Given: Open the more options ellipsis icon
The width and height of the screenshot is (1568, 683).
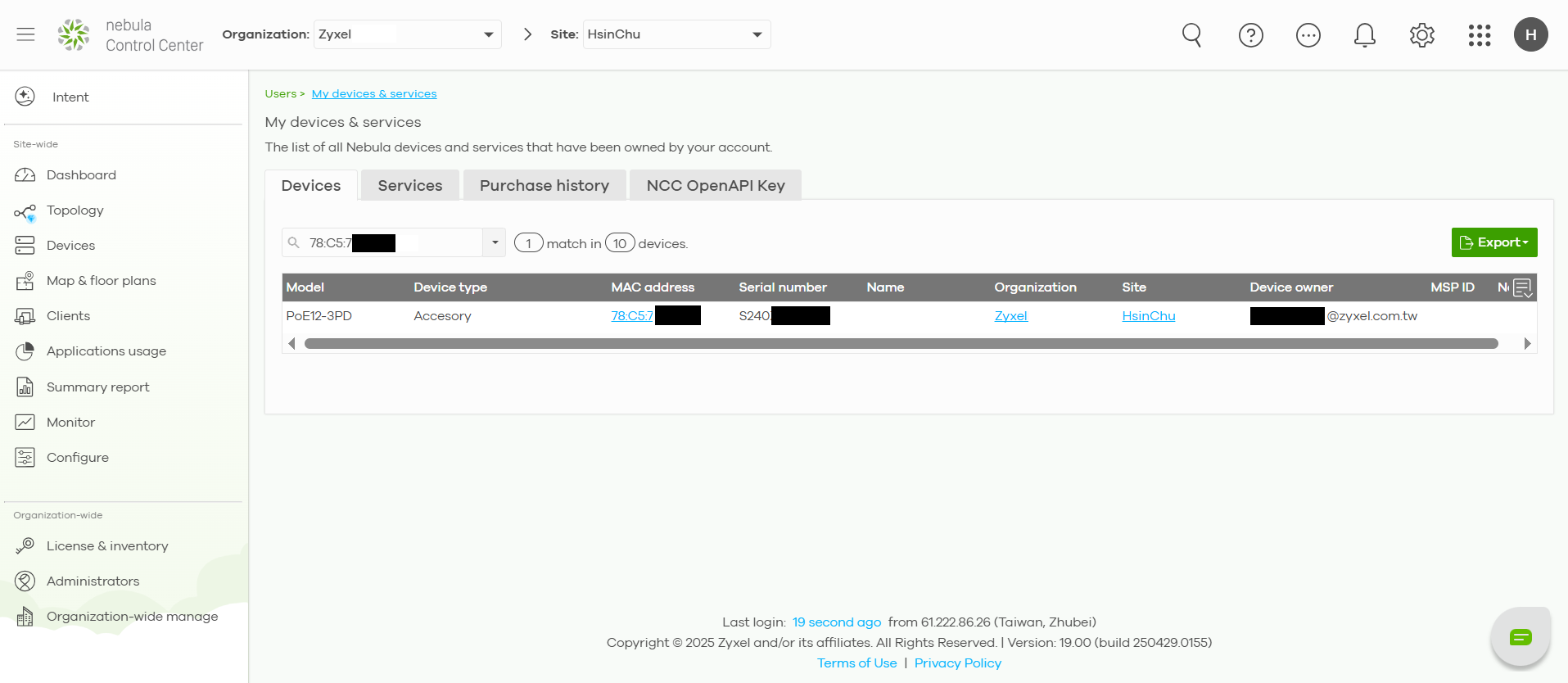Looking at the screenshot, I should pos(1308,35).
